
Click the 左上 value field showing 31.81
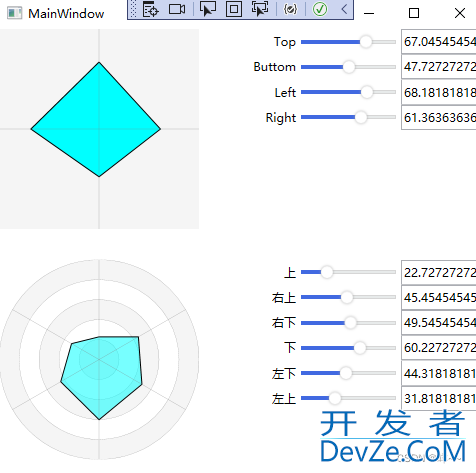coord(439,398)
